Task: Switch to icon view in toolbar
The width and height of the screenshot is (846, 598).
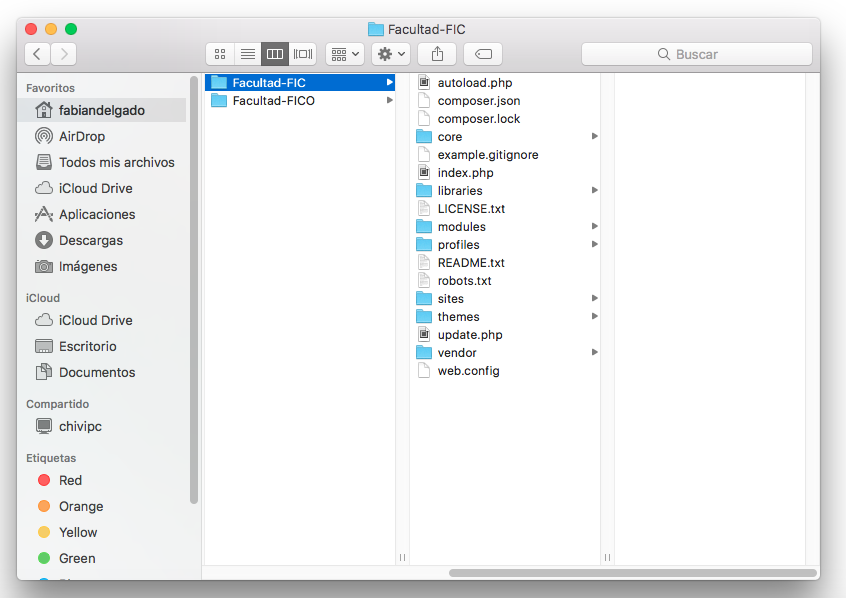Action: (x=220, y=54)
